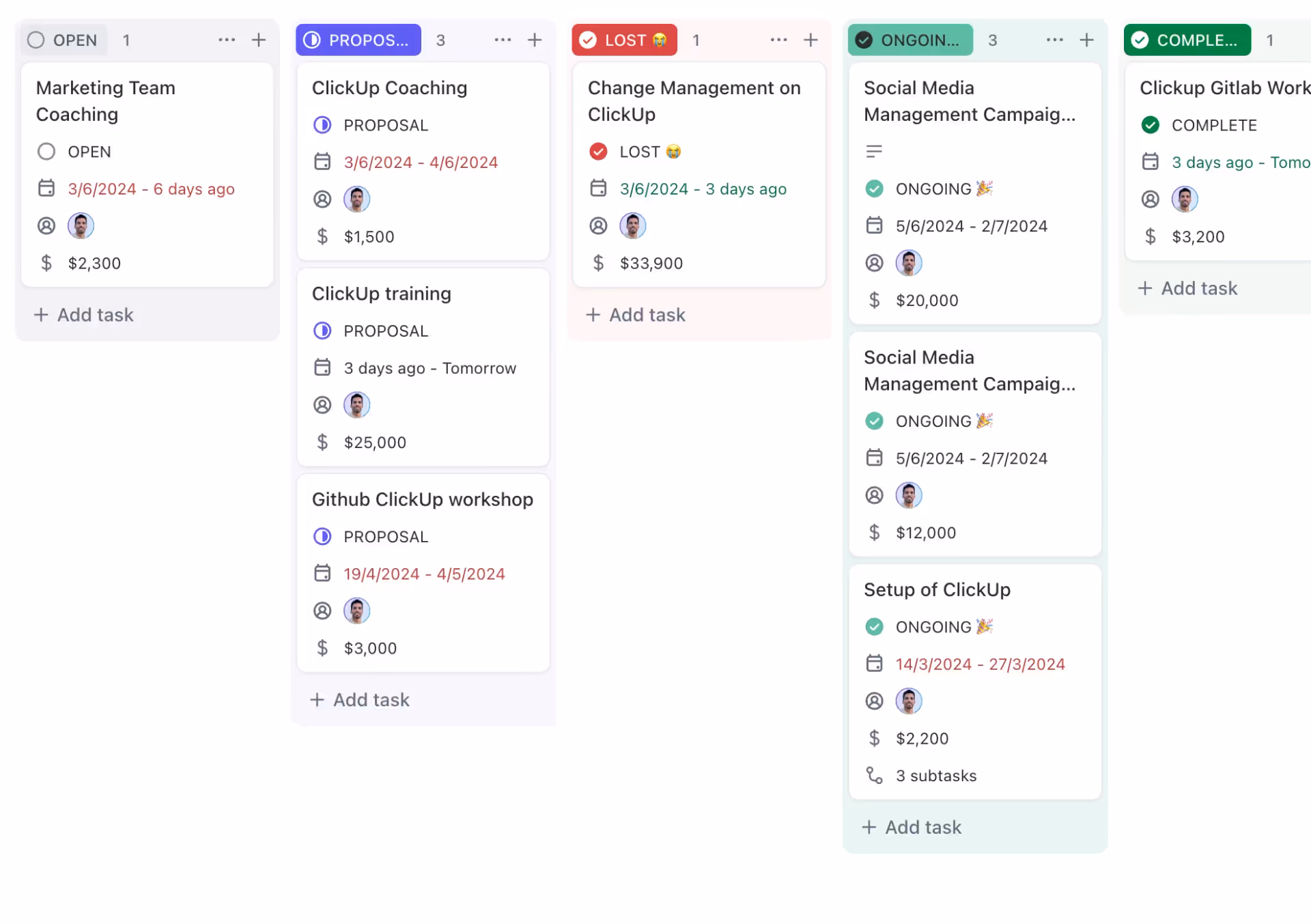
Task: Click the PROPOSAL half-circle status icon on ClickUp training
Action: pyautogui.click(x=322, y=331)
